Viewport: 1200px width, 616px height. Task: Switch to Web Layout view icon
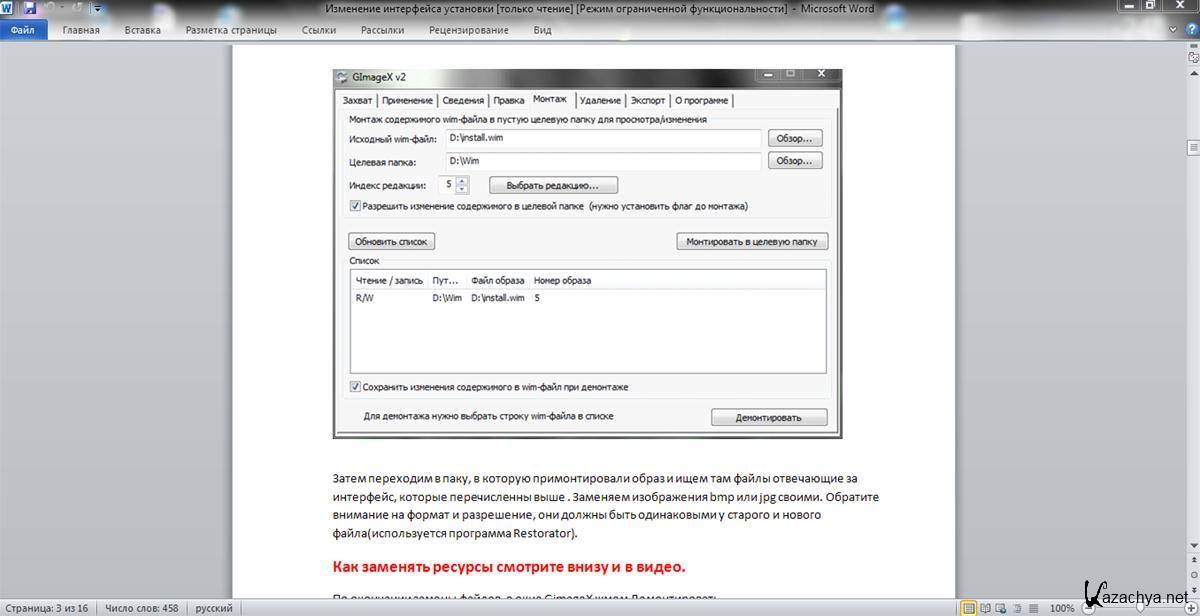pyautogui.click(x=1000, y=608)
